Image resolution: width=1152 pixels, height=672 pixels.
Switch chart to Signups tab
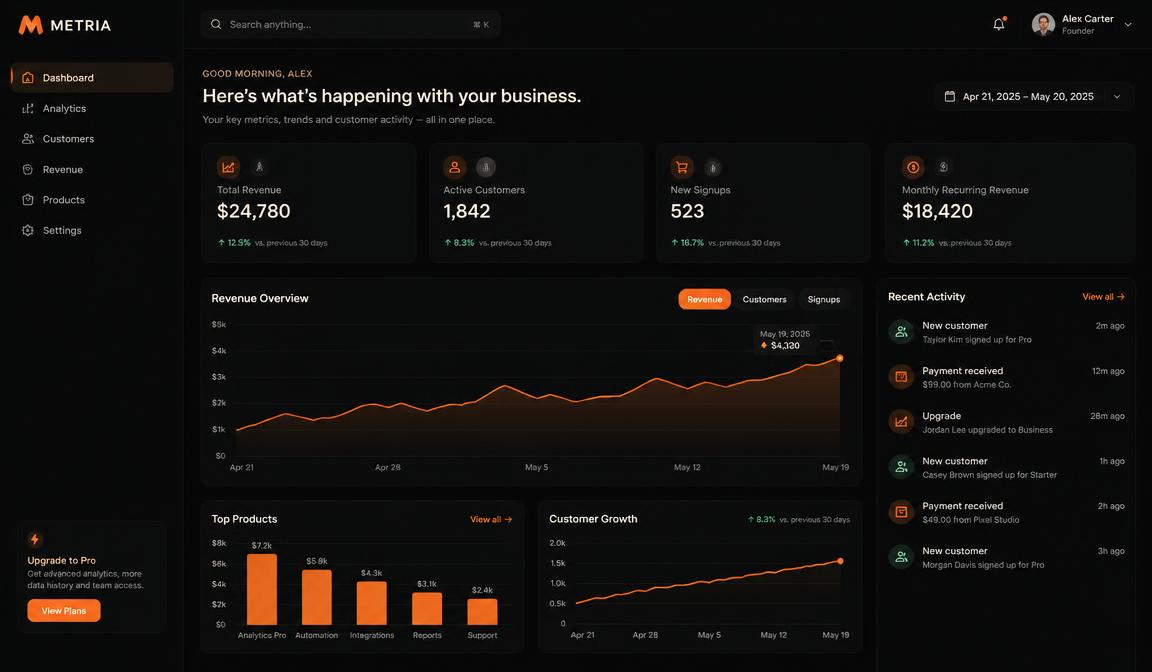coord(824,299)
